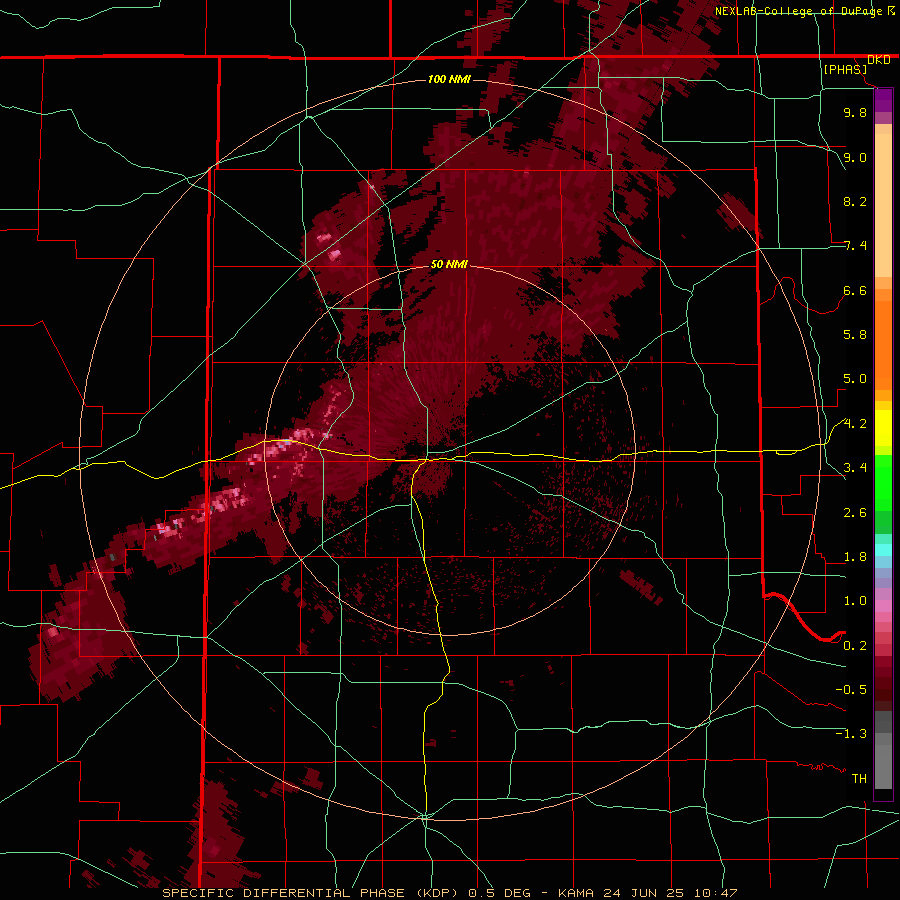This screenshot has width=900, height=900.
Task: Click the 5.8 scale value
Action: [855, 335]
